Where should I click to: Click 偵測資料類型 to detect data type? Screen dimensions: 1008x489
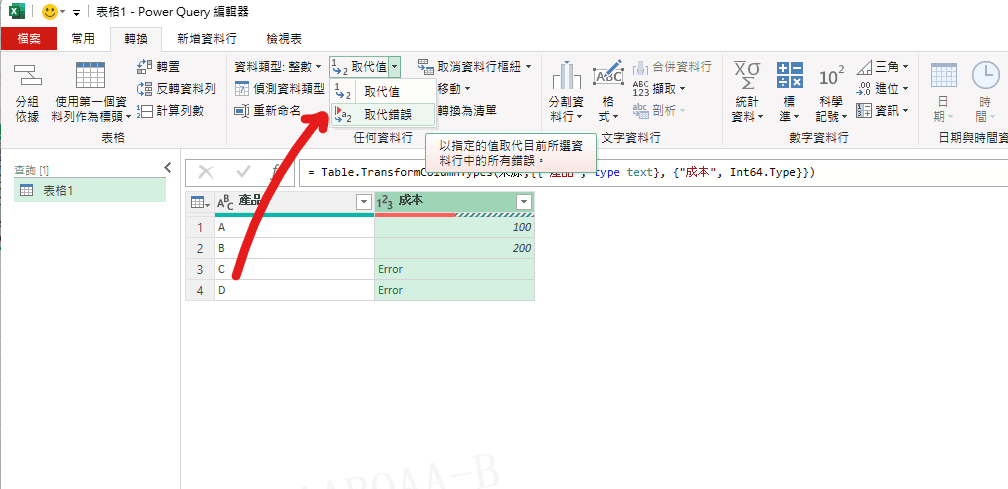coord(280,89)
